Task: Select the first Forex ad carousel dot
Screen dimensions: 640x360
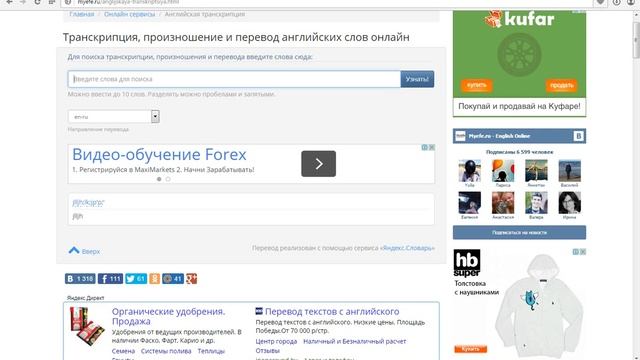Action: (159, 179)
